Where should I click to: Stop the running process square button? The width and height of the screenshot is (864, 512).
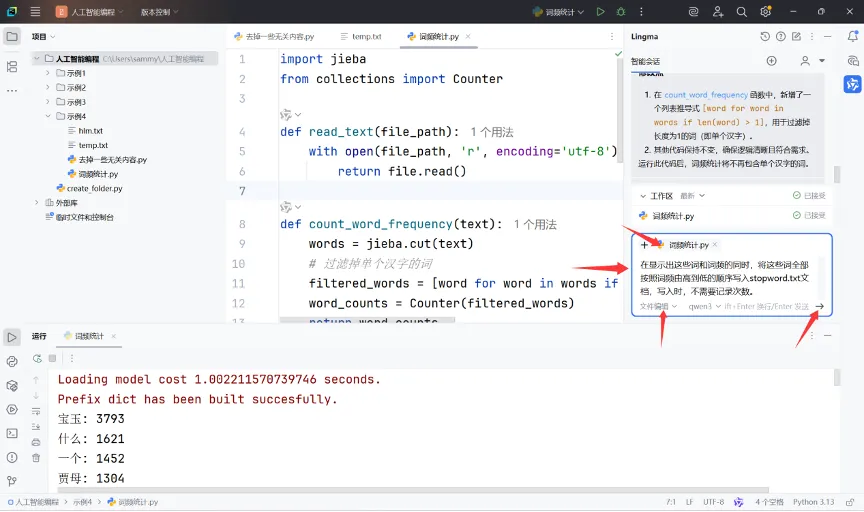pos(52,358)
